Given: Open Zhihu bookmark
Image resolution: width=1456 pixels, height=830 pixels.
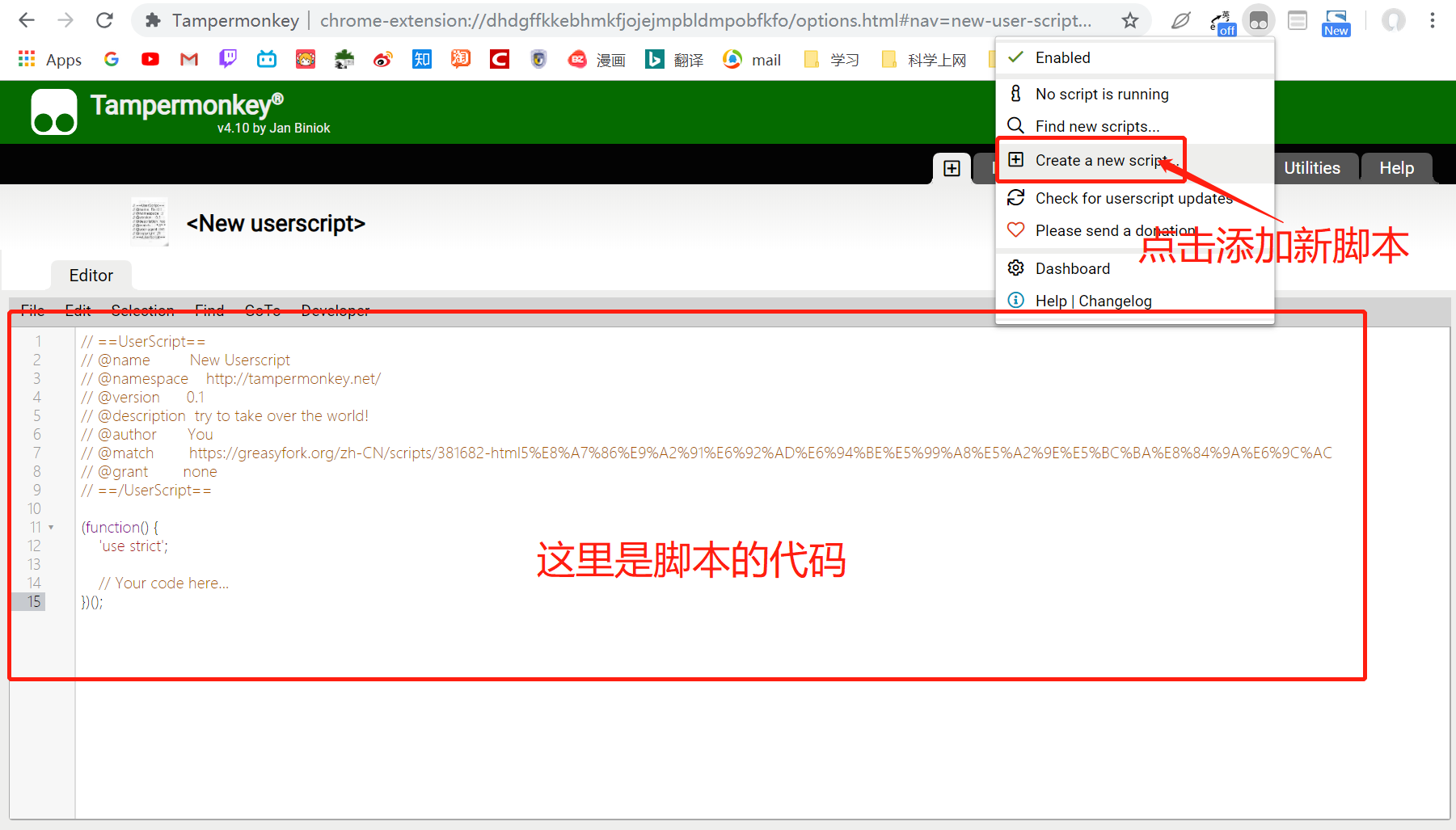Looking at the screenshot, I should pyautogui.click(x=422, y=59).
